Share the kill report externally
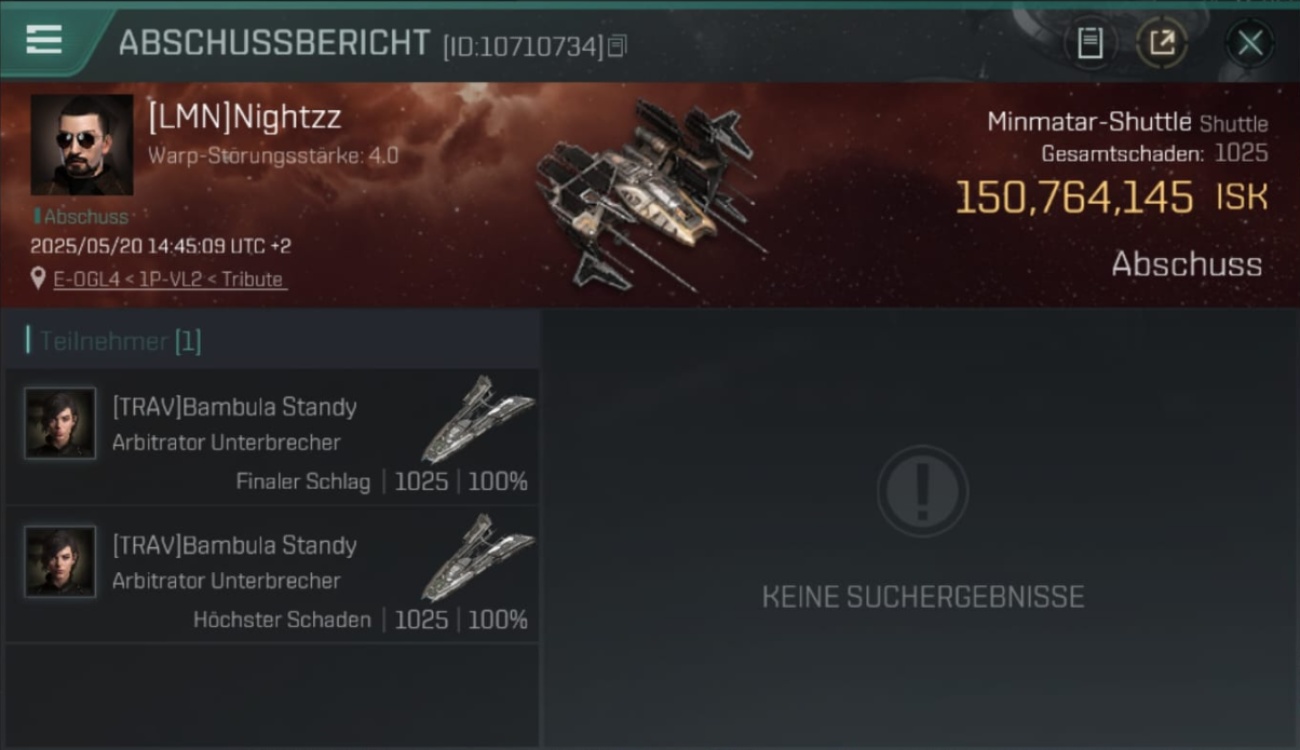Viewport: 1300px width, 750px height. 1162,43
